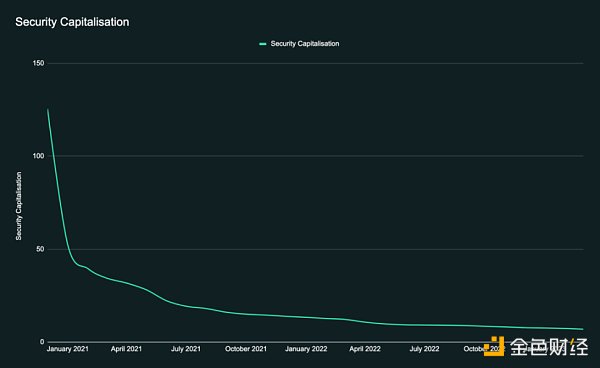Image resolution: width=600 pixels, height=368 pixels.
Task: Click the vertical Security Capitalisation axis title
Action: coord(19,206)
